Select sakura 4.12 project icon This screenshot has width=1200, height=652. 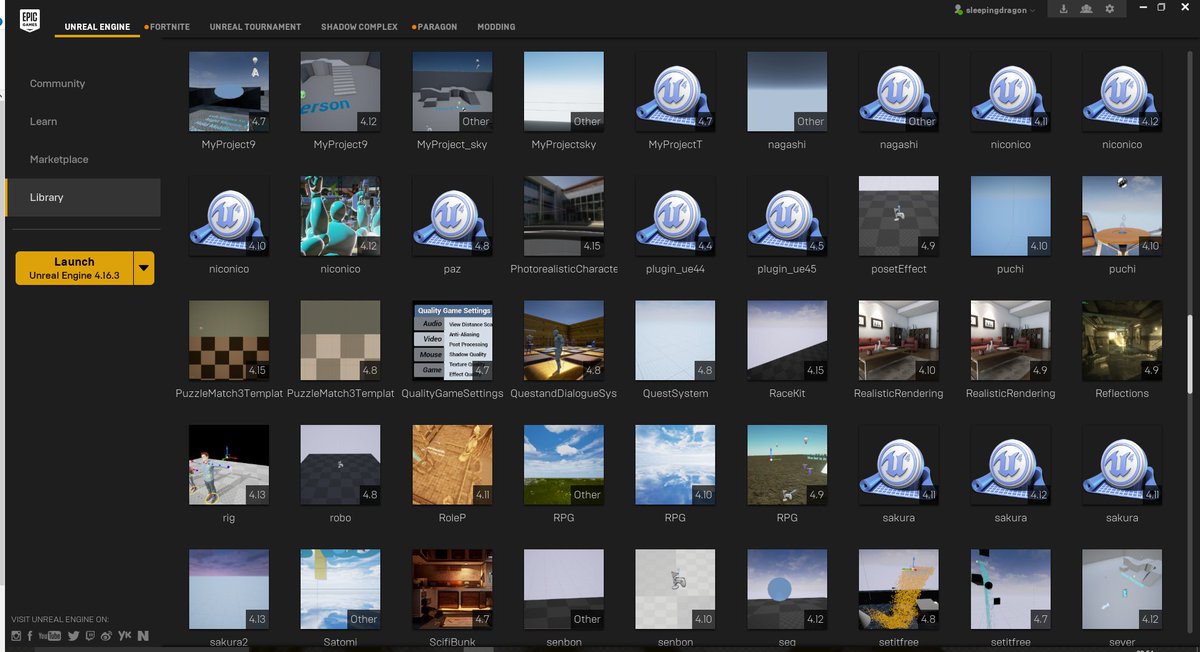[x=1010, y=465]
